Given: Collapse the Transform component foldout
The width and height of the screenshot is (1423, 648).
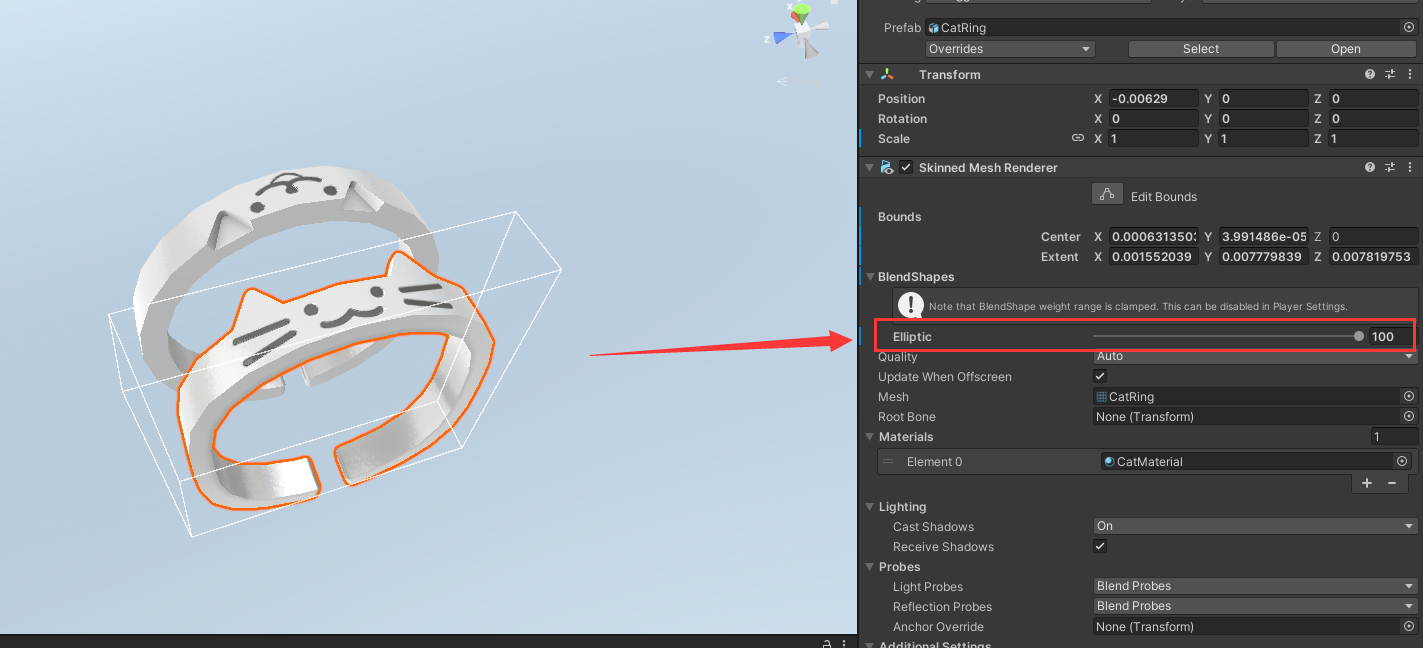Looking at the screenshot, I should pyautogui.click(x=869, y=75).
